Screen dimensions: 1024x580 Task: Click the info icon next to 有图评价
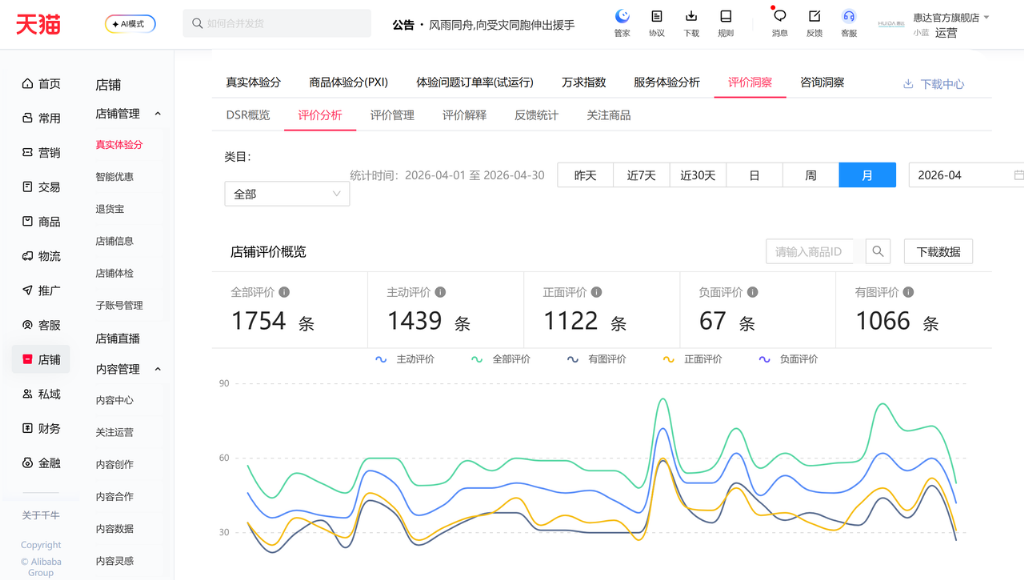pos(908,292)
